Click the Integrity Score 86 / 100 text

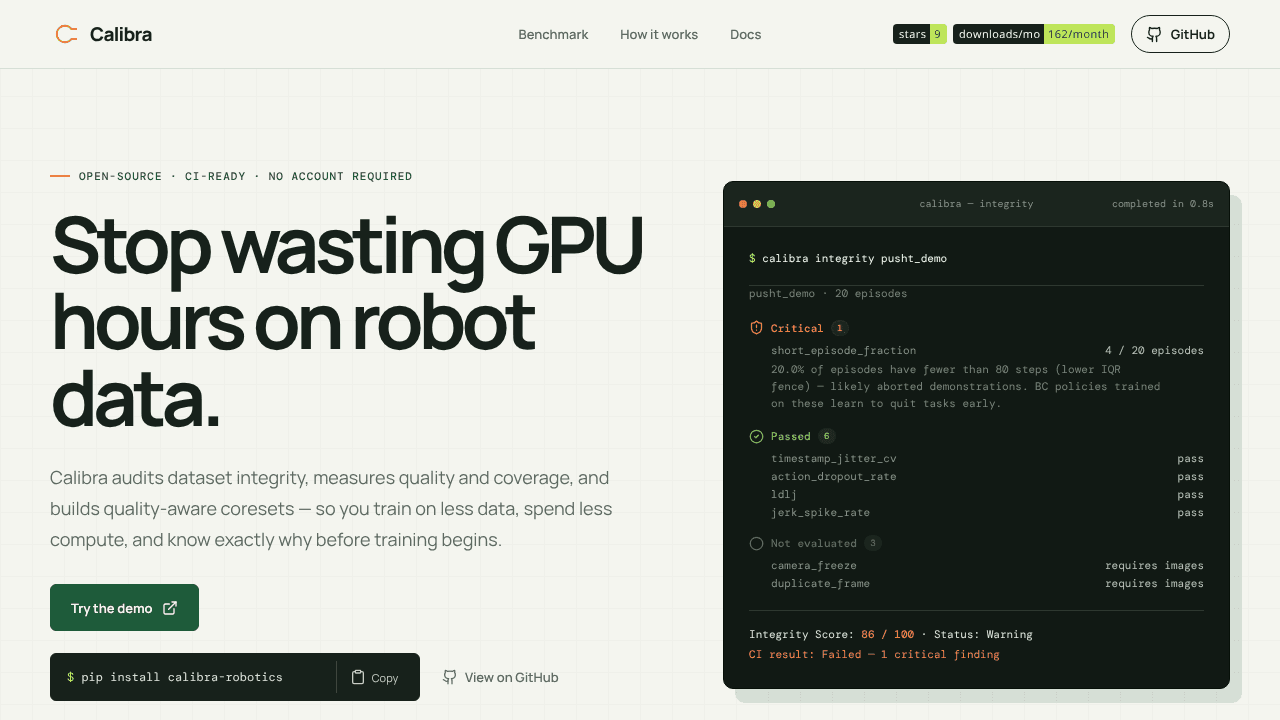coord(832,634)
